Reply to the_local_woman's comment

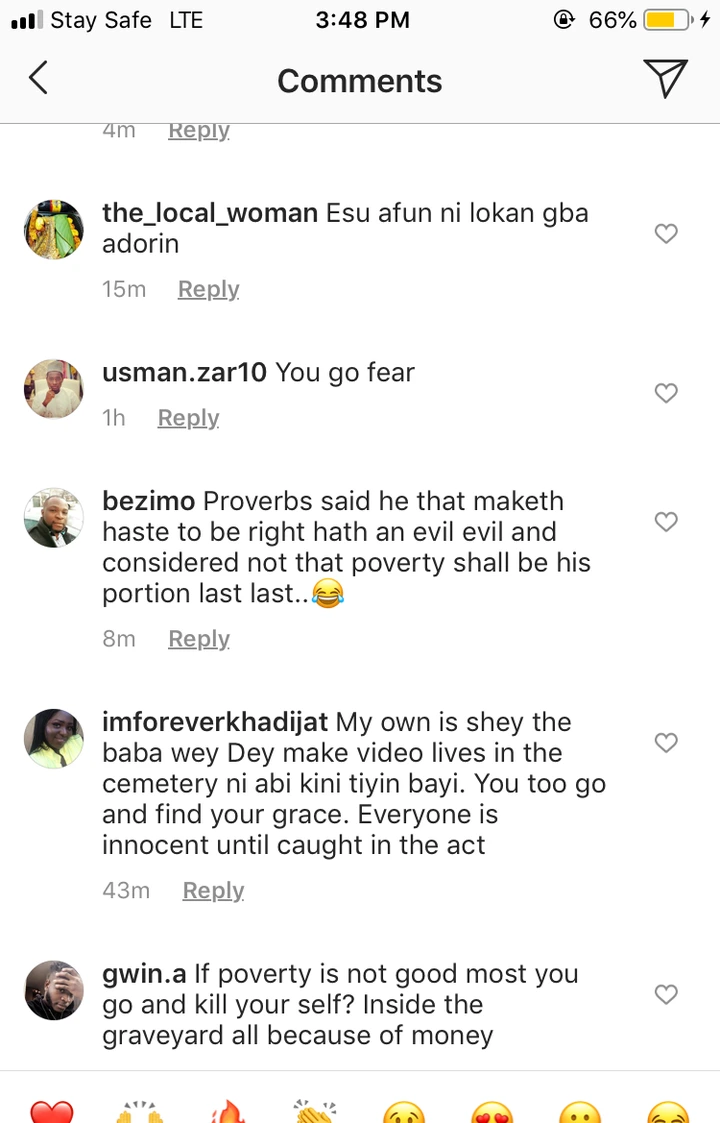point(208,289)
